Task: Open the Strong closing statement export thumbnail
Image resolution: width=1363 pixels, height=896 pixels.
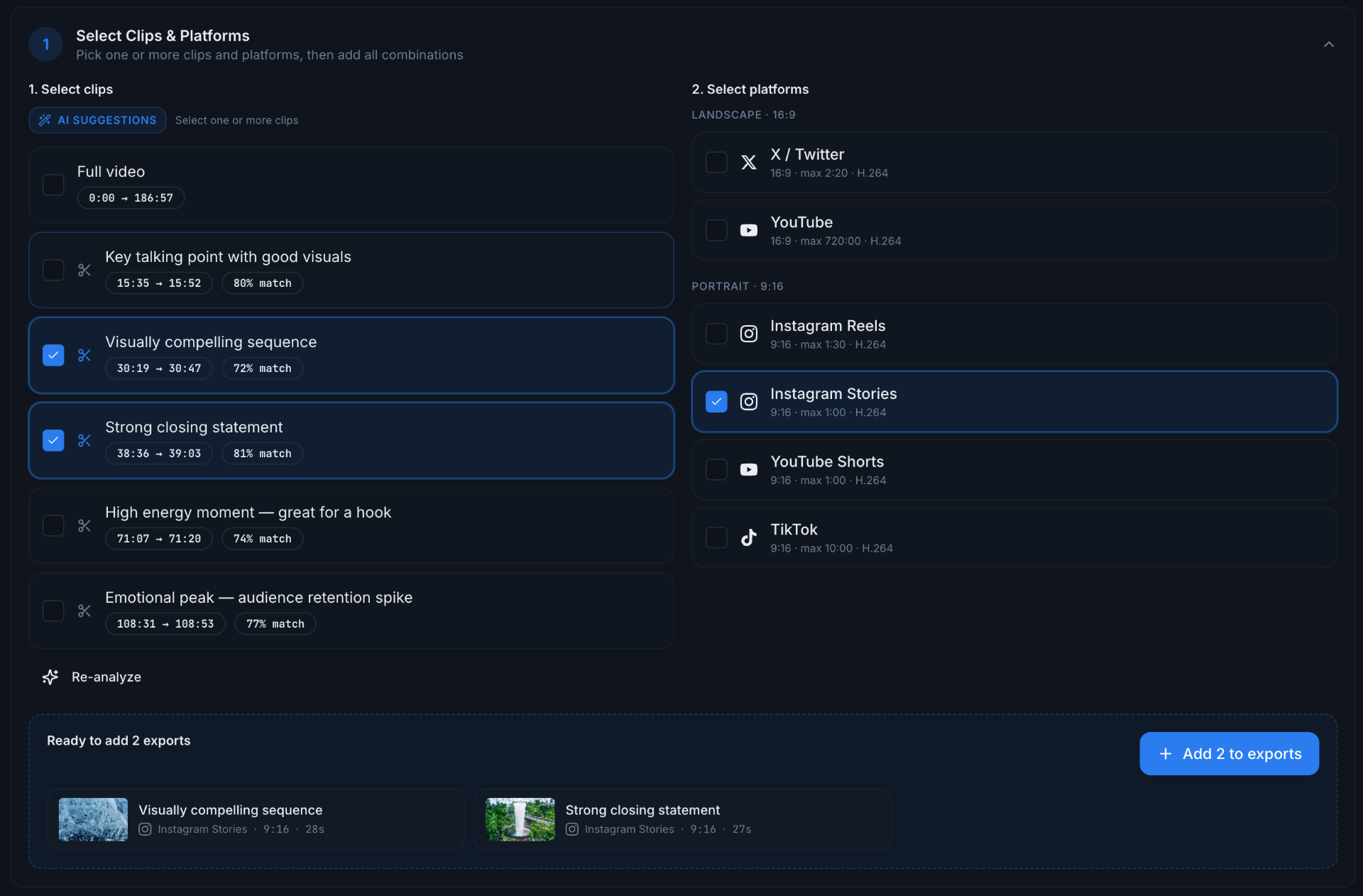Action: pos(520,820)
